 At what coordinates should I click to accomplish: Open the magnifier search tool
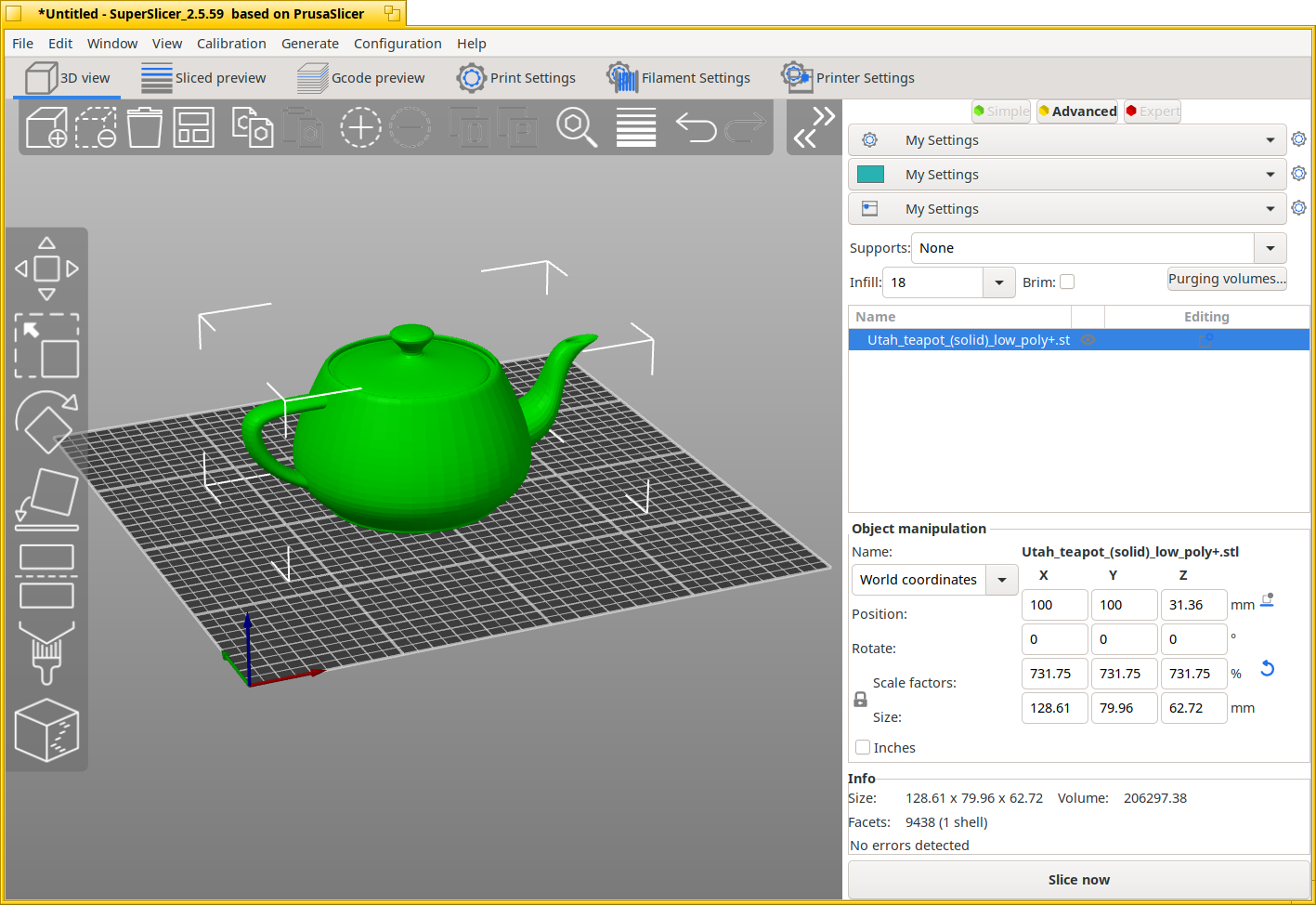(577, 127)
